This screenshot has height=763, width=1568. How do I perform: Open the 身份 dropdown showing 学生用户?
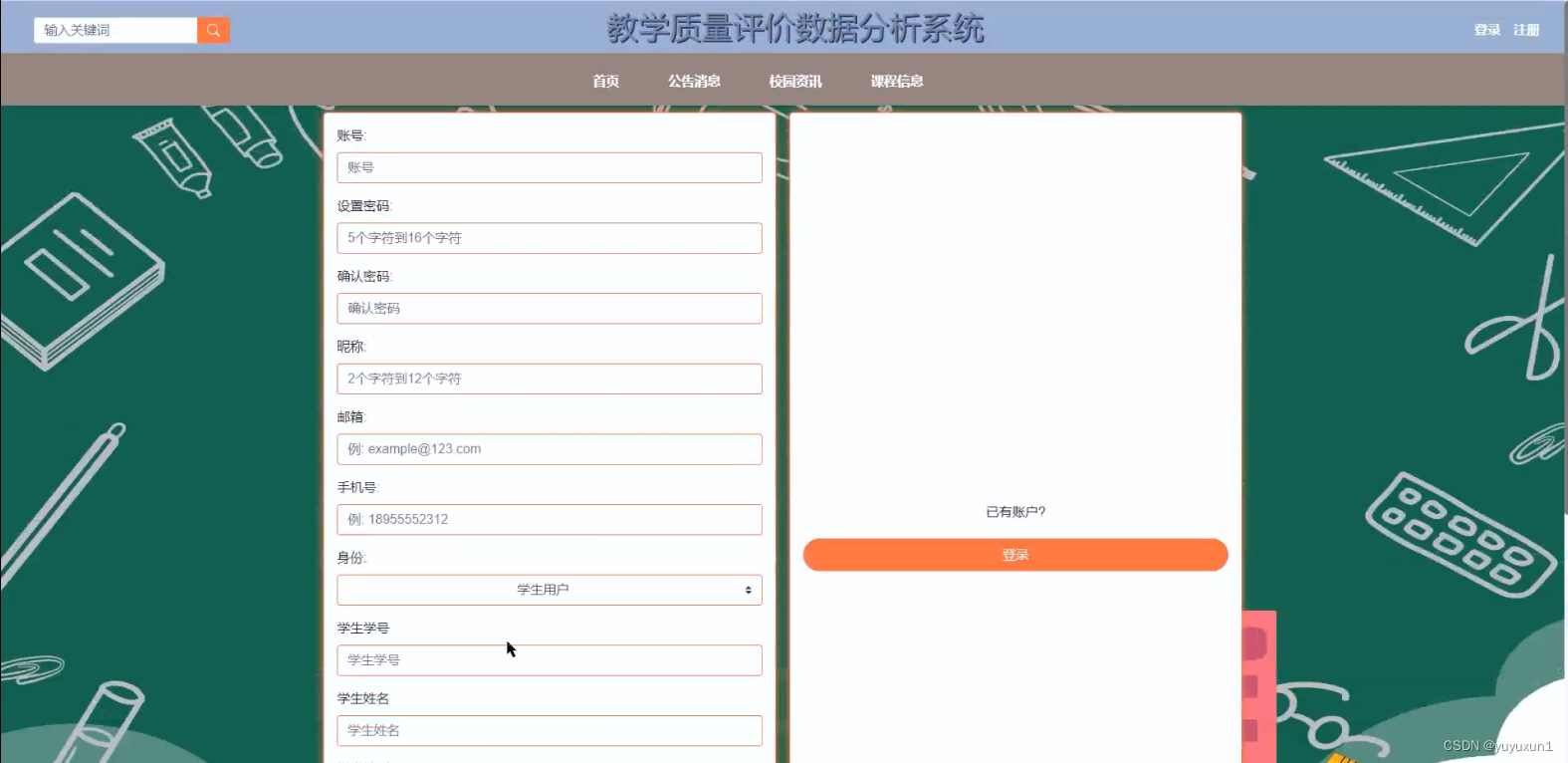[x=550, y=590]
